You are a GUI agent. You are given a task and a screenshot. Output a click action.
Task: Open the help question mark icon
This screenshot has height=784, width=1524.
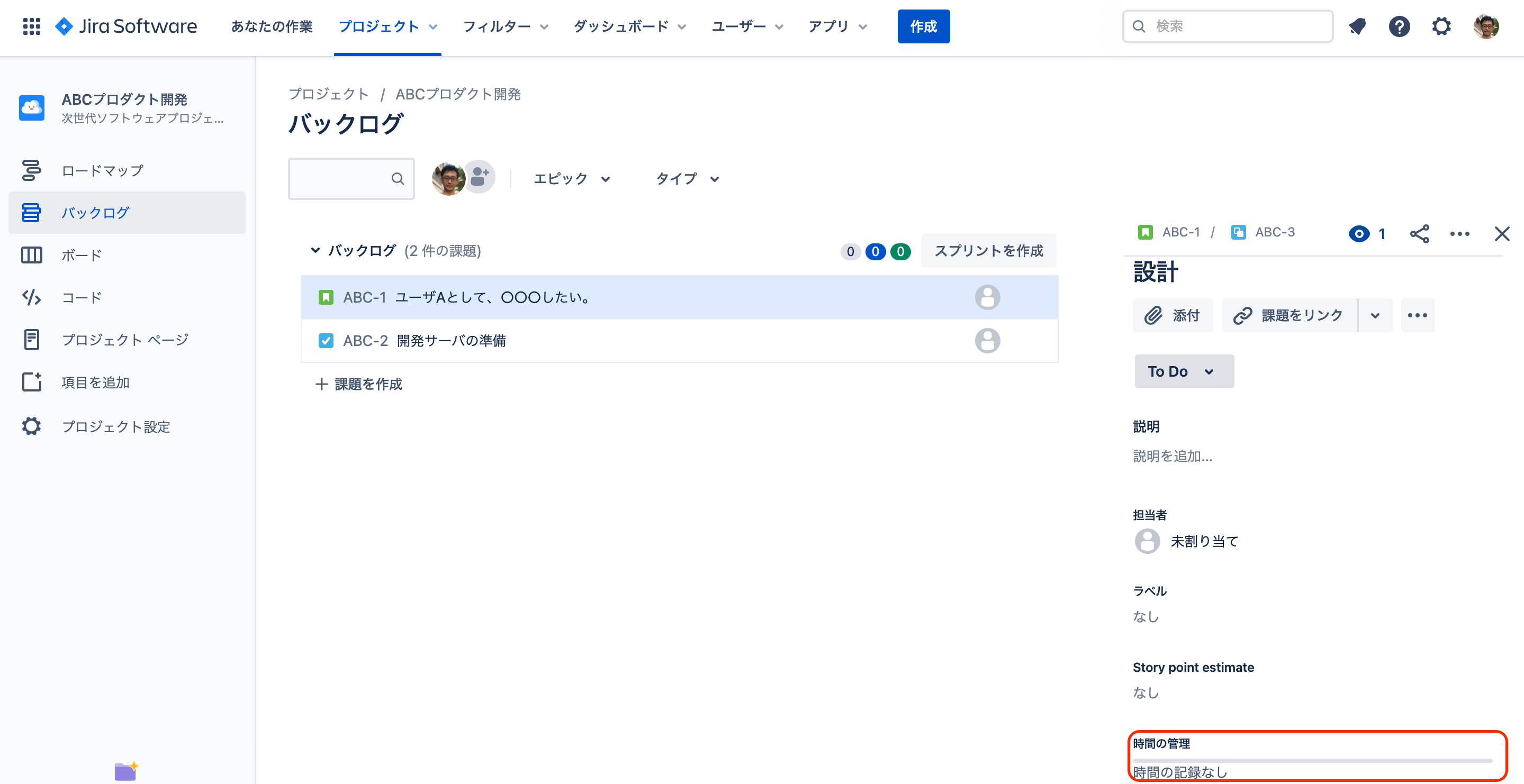pyautogui.click(x=1399, y=26)
